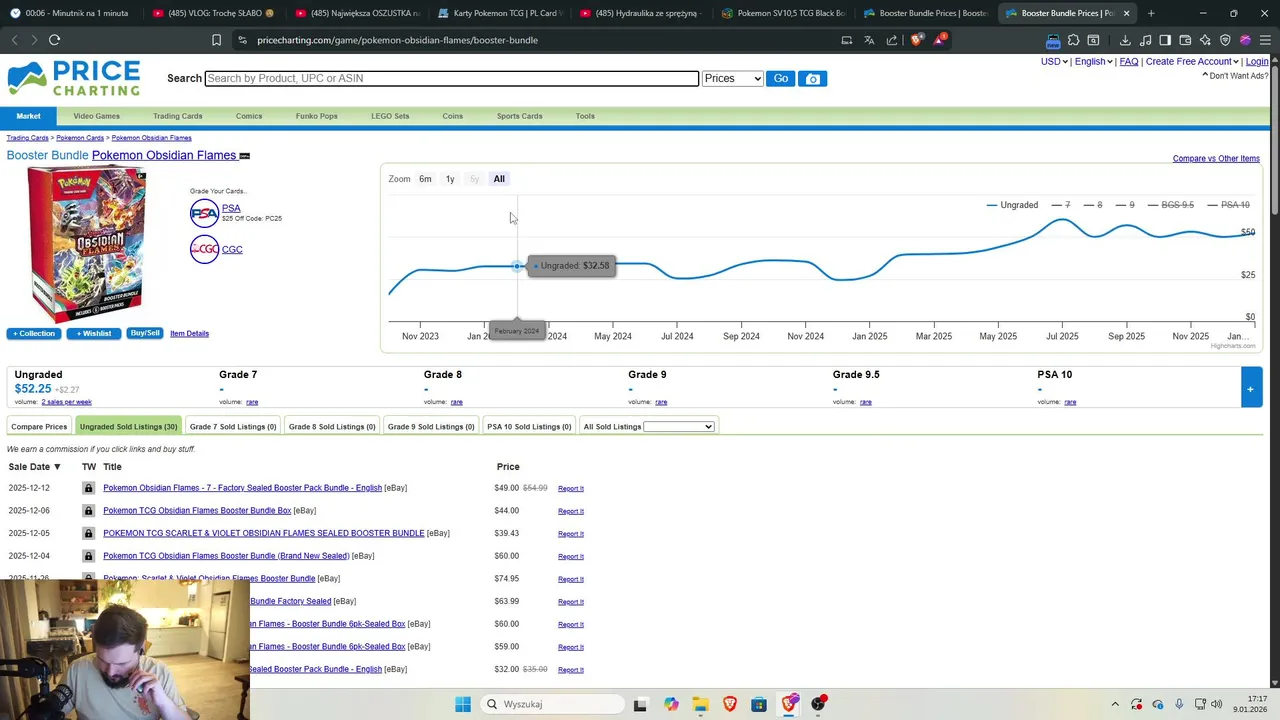Screen dimensions: 1280x720
Task: Open File Explorer from the taskbar
Action: click(700, 704)
